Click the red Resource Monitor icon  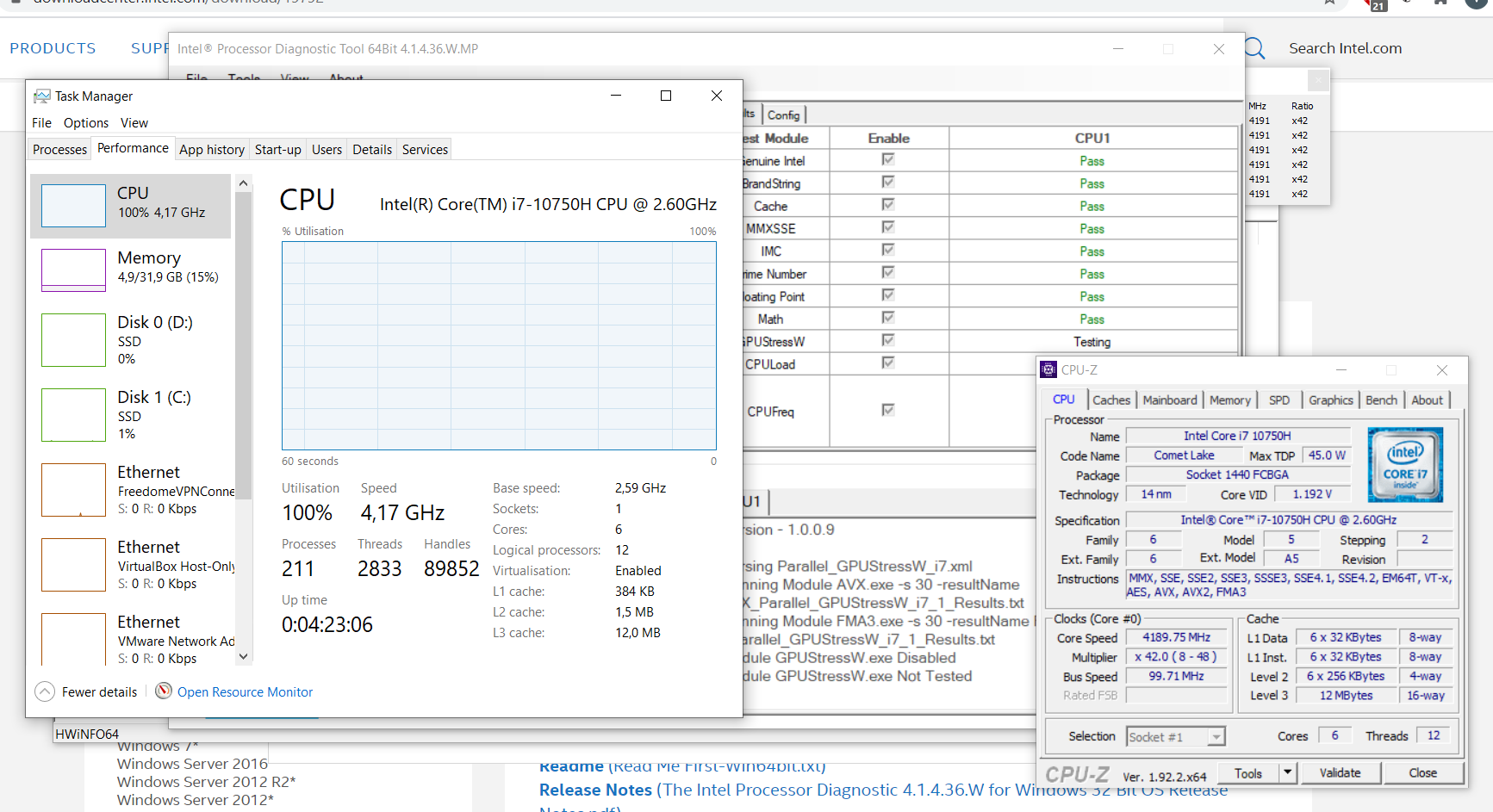tap(163, 691)
